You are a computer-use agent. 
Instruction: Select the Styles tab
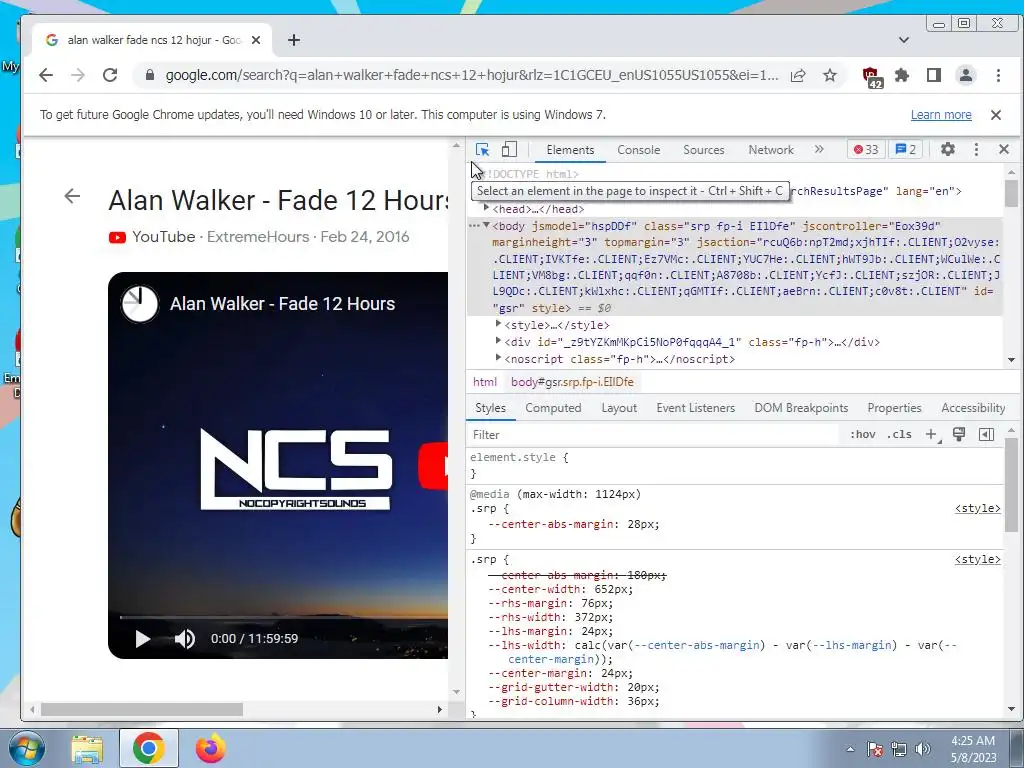pyautogui.click(x=490, y=408)
